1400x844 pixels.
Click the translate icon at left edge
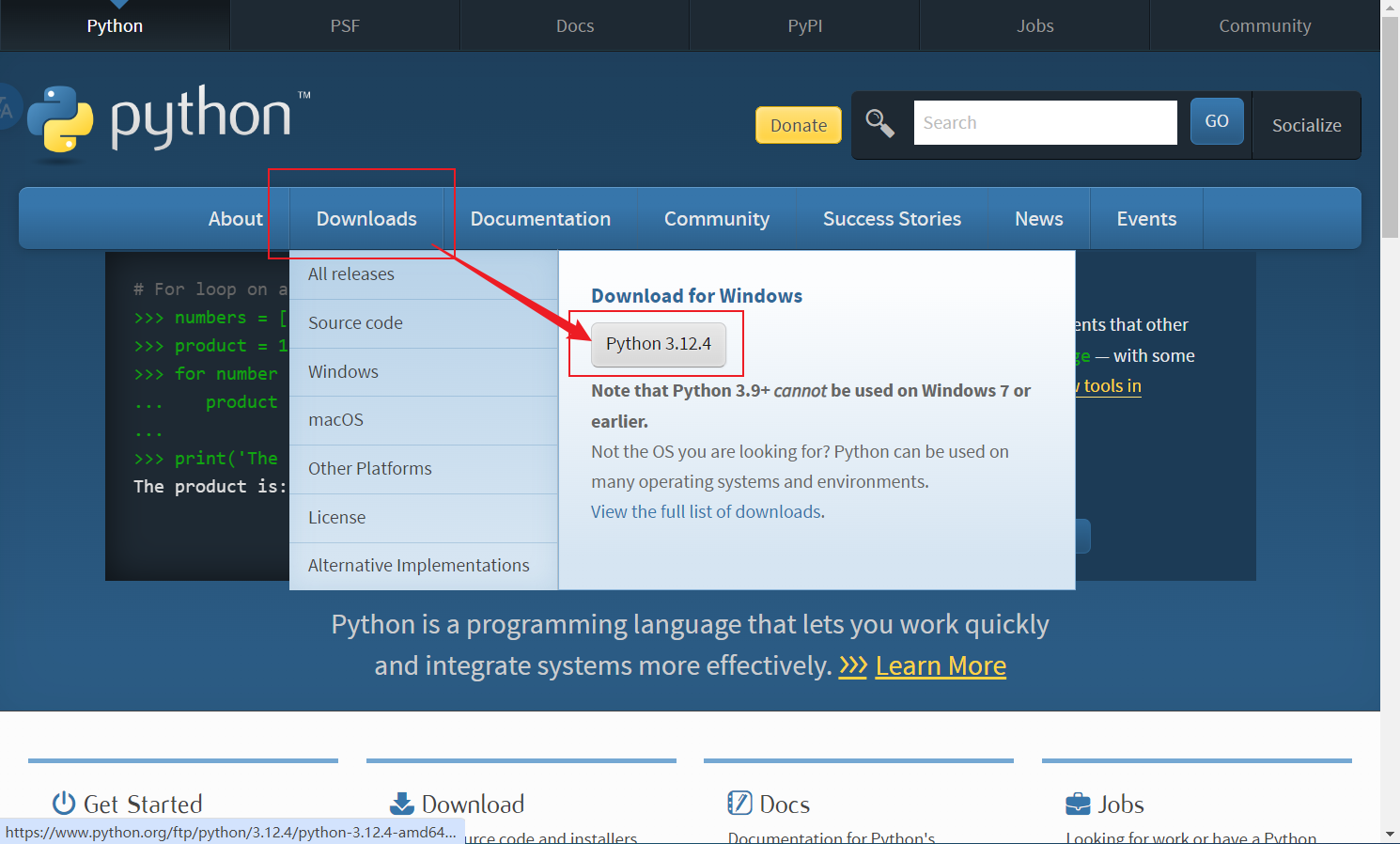tap(7, 108)
